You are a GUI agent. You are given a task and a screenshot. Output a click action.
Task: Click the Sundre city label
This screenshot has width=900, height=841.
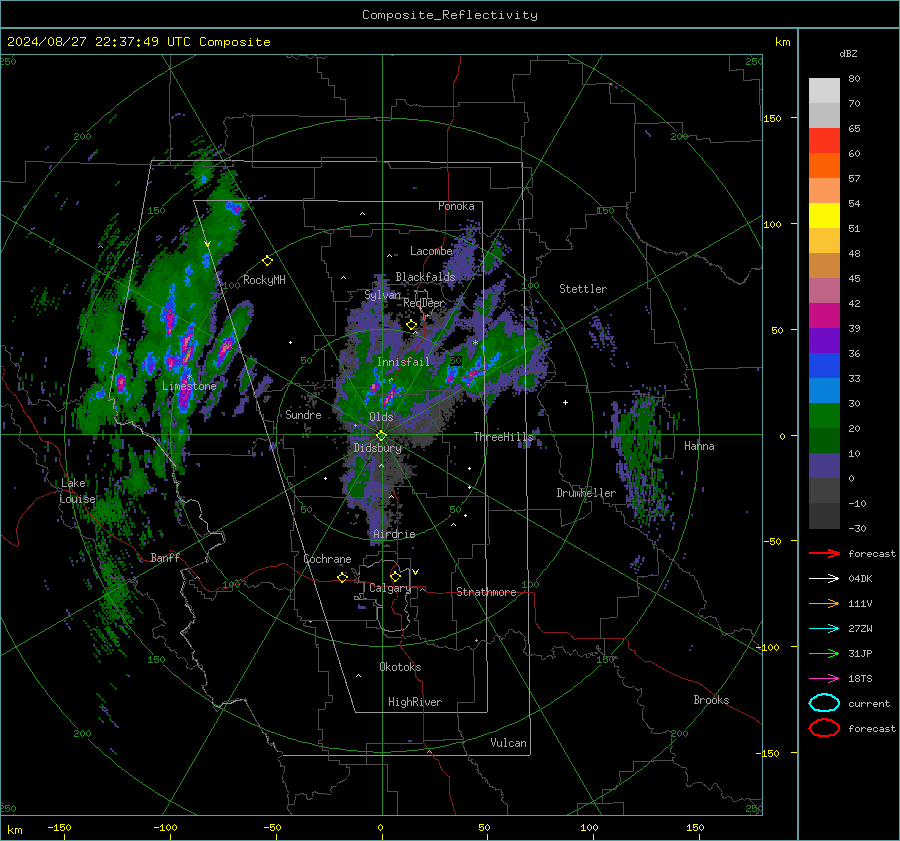(x=303, y=414)
